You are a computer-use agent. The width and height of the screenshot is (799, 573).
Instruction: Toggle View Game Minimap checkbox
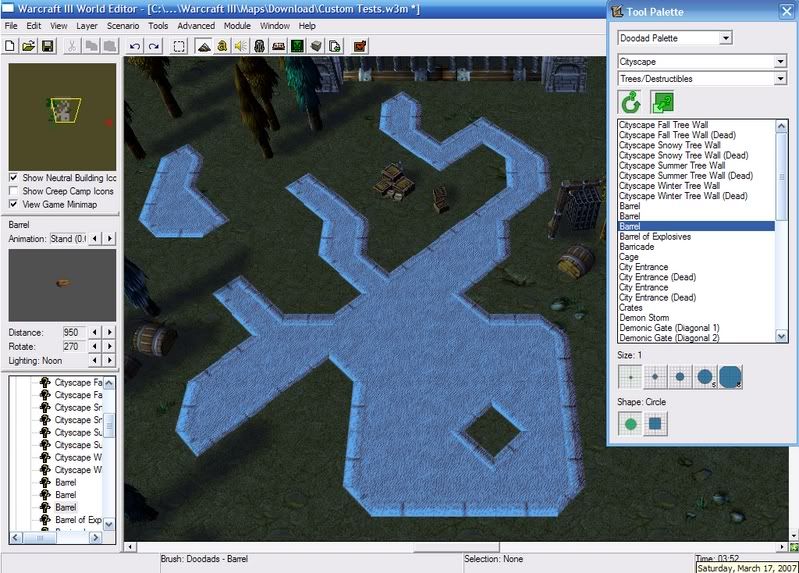click(14, 204)
